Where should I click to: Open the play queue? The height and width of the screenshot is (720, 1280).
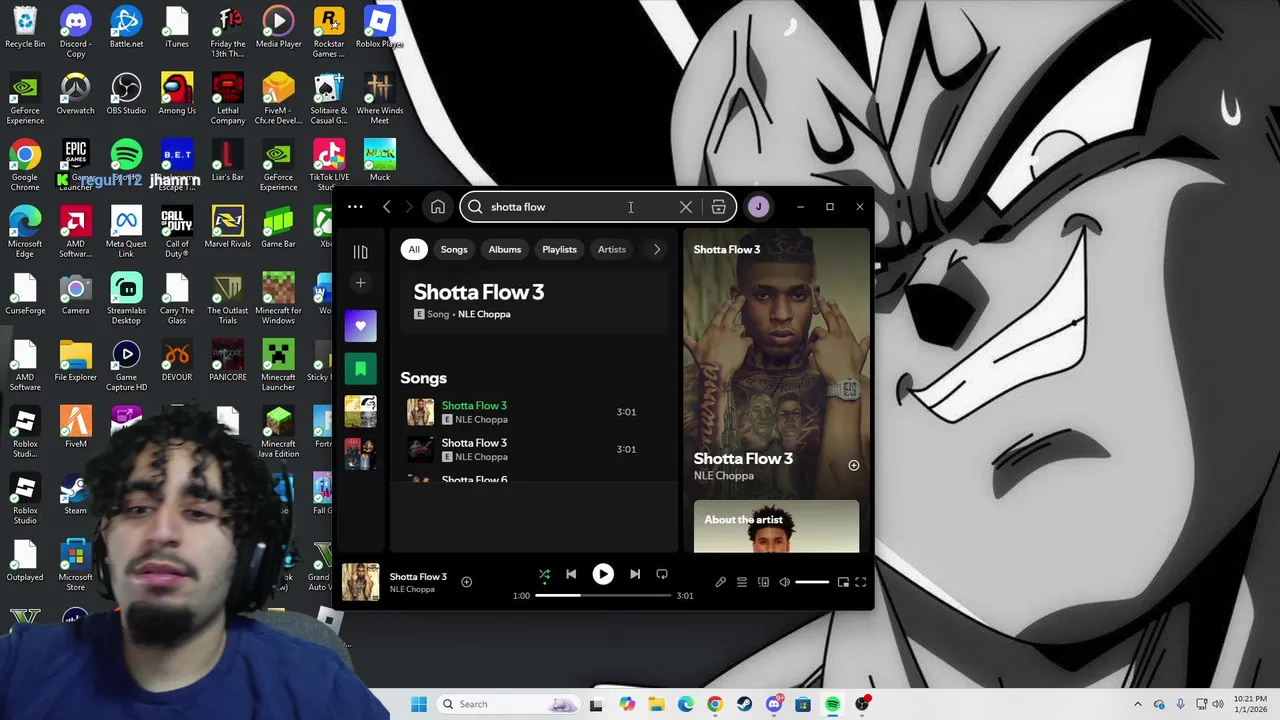(x=742, y=582)
